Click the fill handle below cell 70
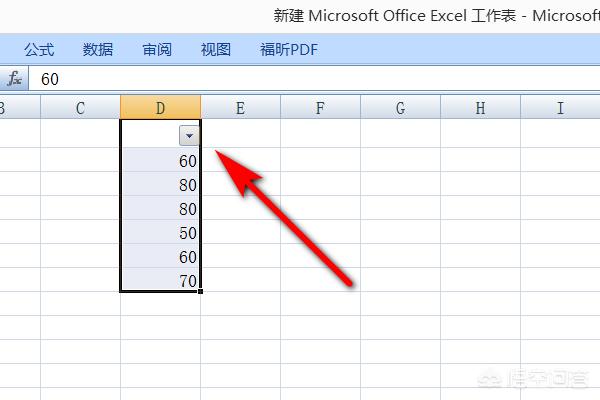 click(x=201, y=292)
